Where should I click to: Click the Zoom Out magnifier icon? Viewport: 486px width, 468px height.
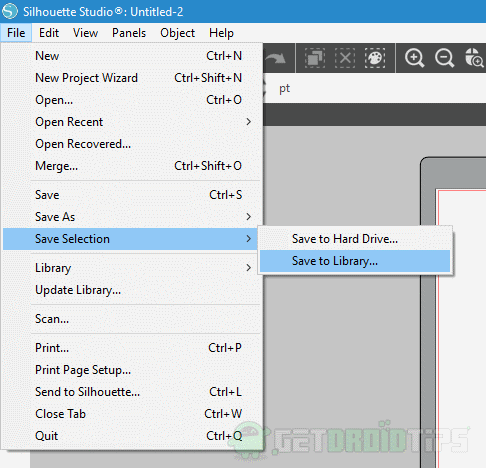click(x=444, y=58)
